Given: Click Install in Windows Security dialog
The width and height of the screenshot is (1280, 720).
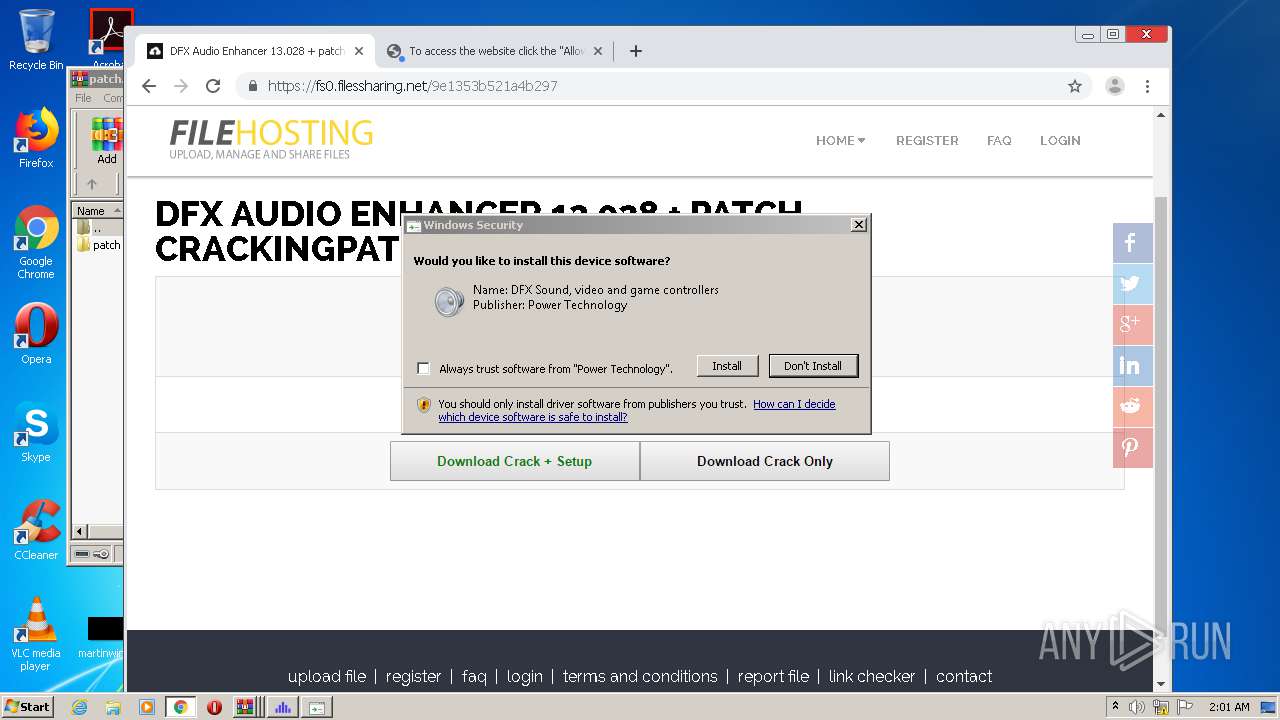Looking at the screenshot, I should click(x=727, y=366).
